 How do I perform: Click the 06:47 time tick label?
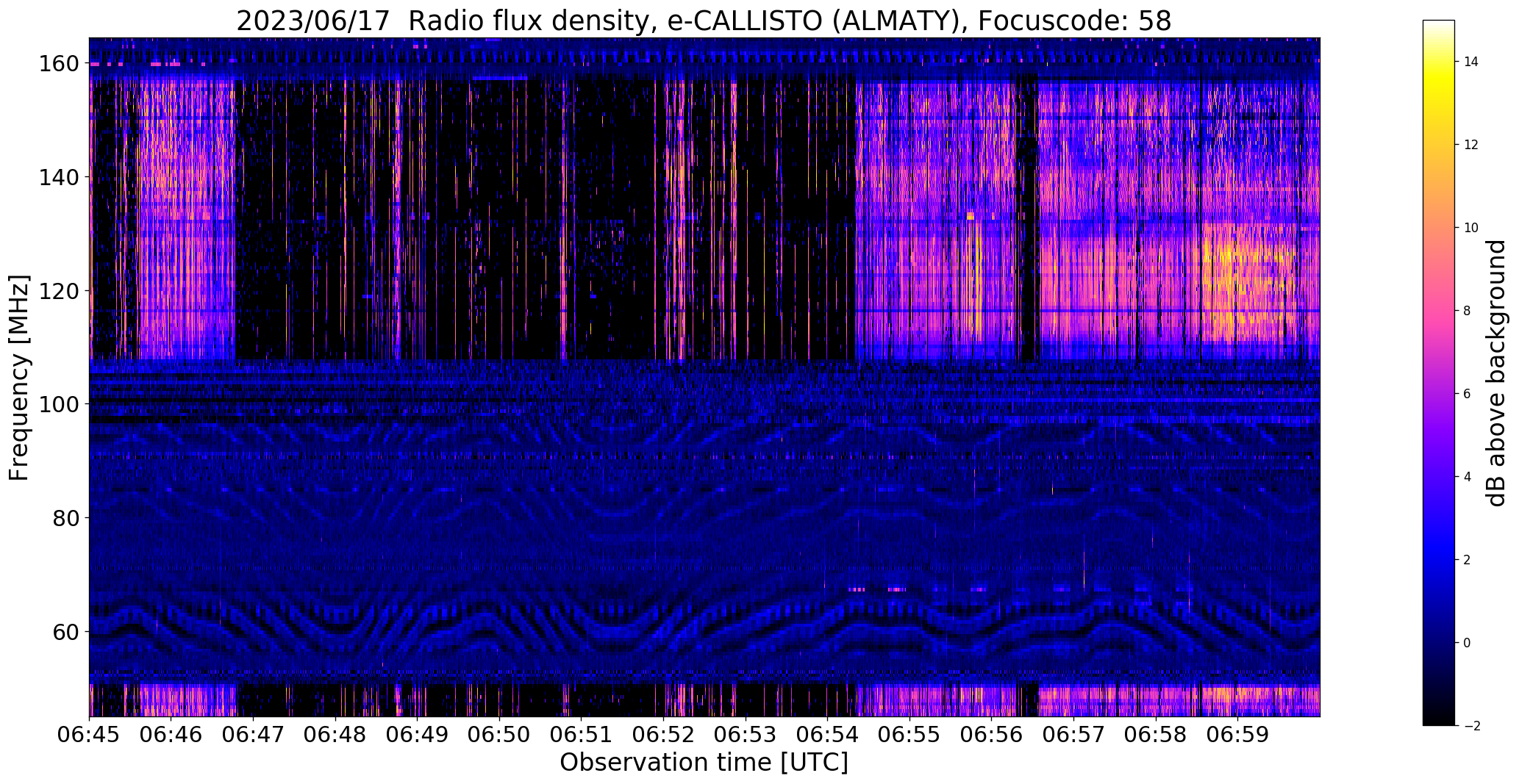(x=254, y=733)
